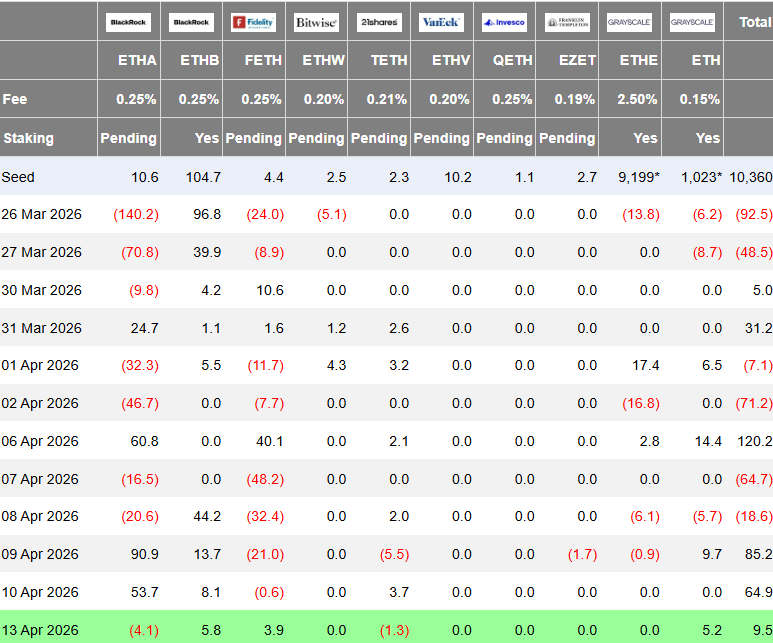Select the ETHB ticker header
Screen dimensions: 773x643
(200, 60)
